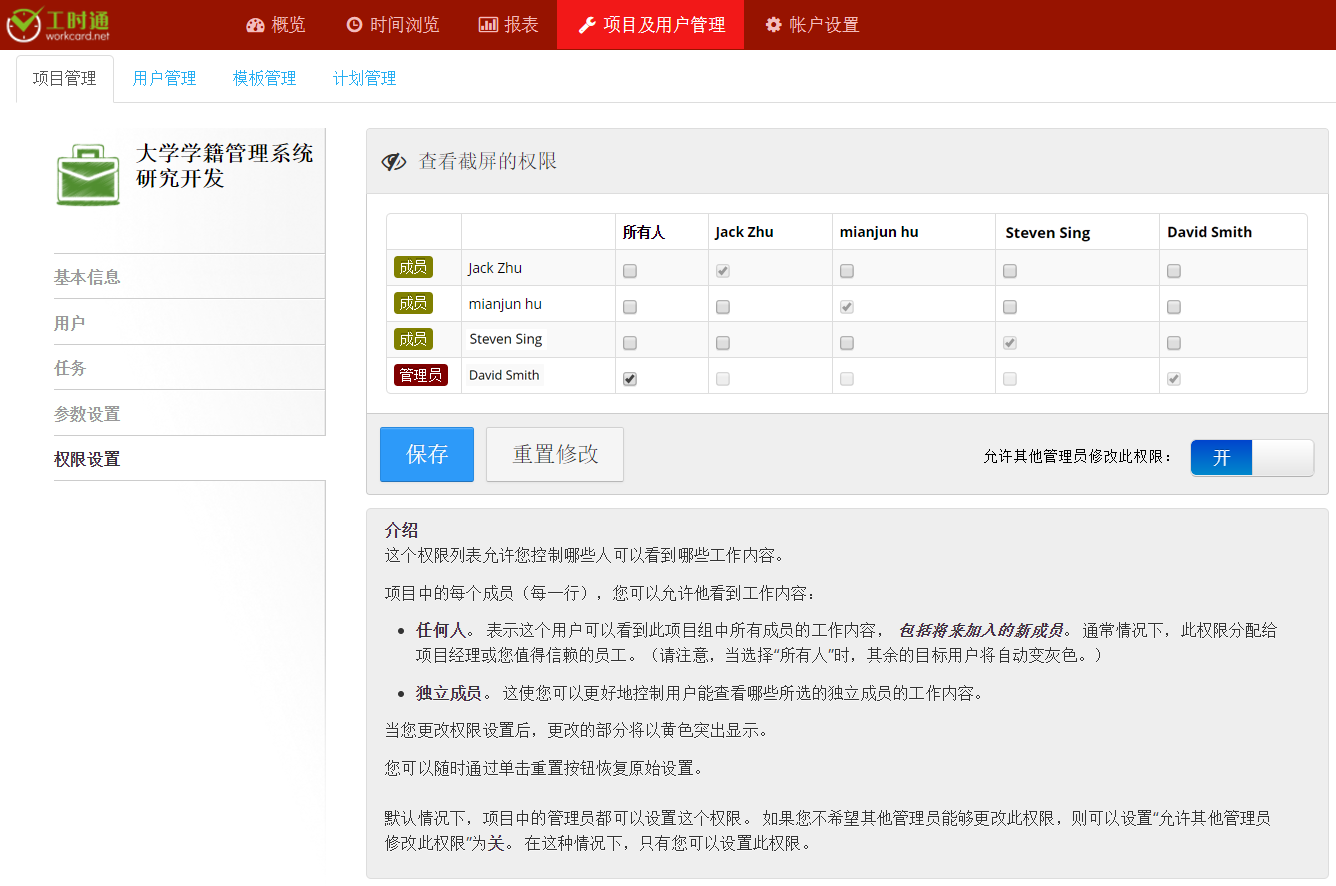Check 所有人 checkbox in Jack Zhu row
Image resolution: width=1336 pixels, height=886 pixels.
pos(630,271)
